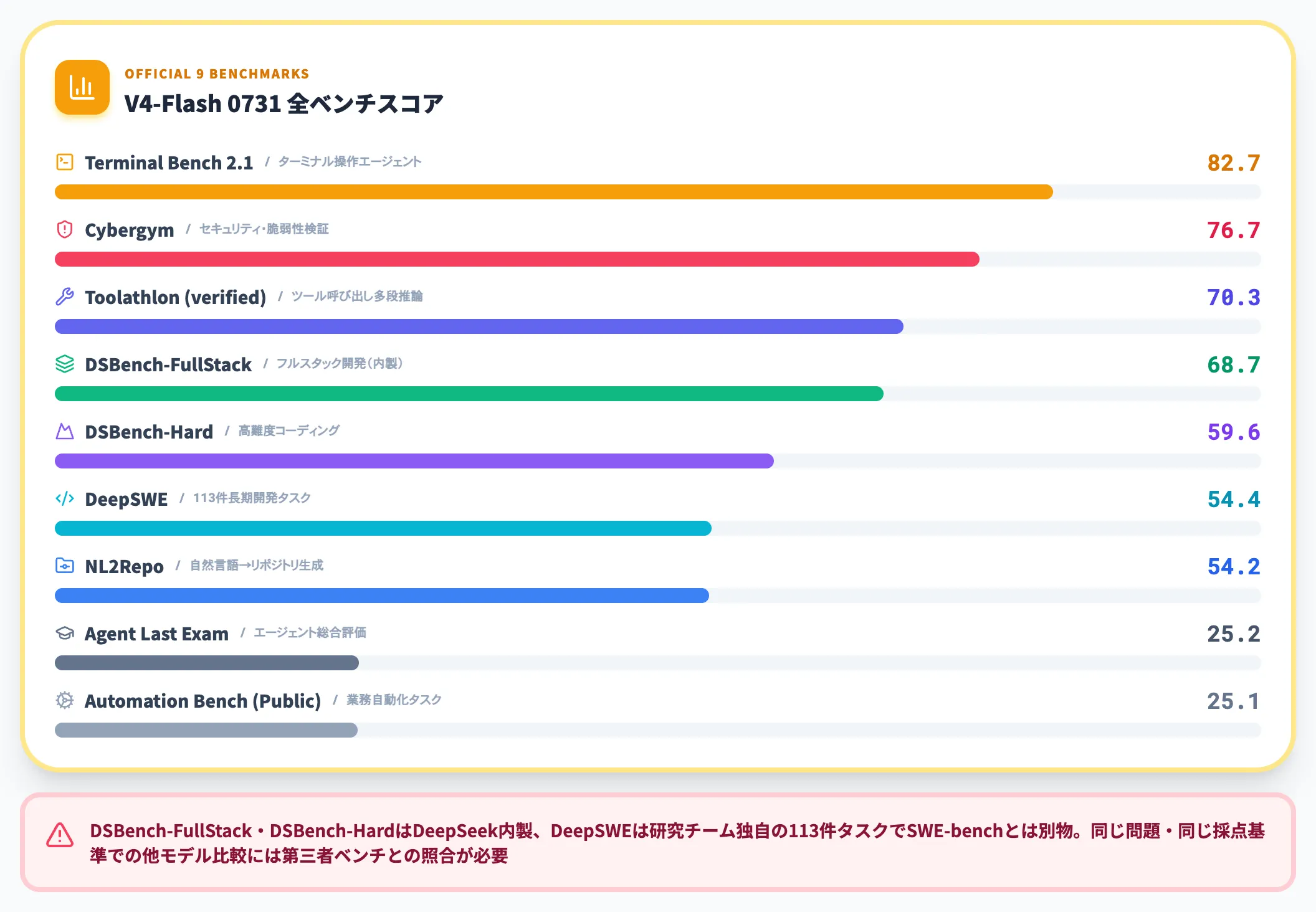Click the "Automation Bench (Public)" label
The height and width of the screenshot is (912, 1316).
pos(203,701)
